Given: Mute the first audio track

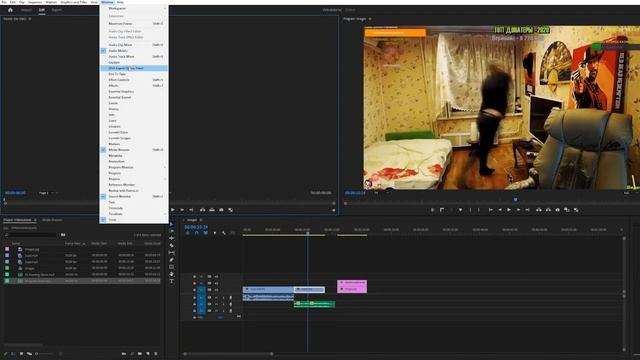Looking at the screenshot, I should click(216, 297).
